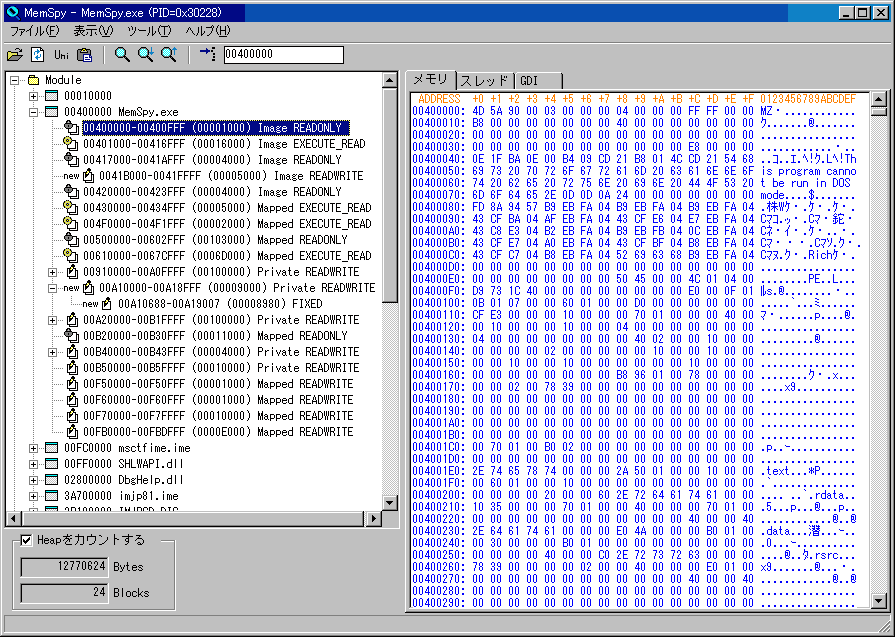Click the tree pane scroll left arrow

(13, 519)
